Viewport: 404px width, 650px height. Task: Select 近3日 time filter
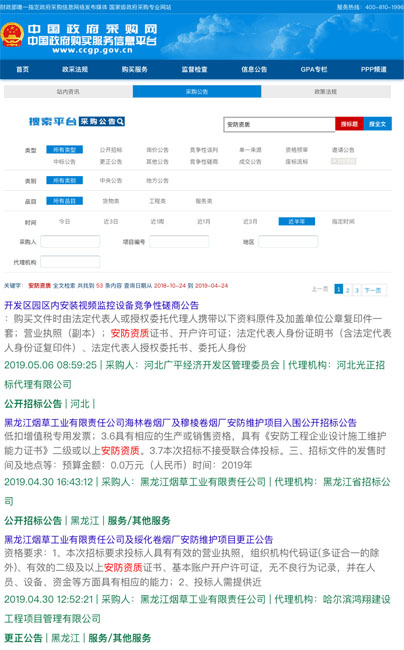click(x=111, y=221)
